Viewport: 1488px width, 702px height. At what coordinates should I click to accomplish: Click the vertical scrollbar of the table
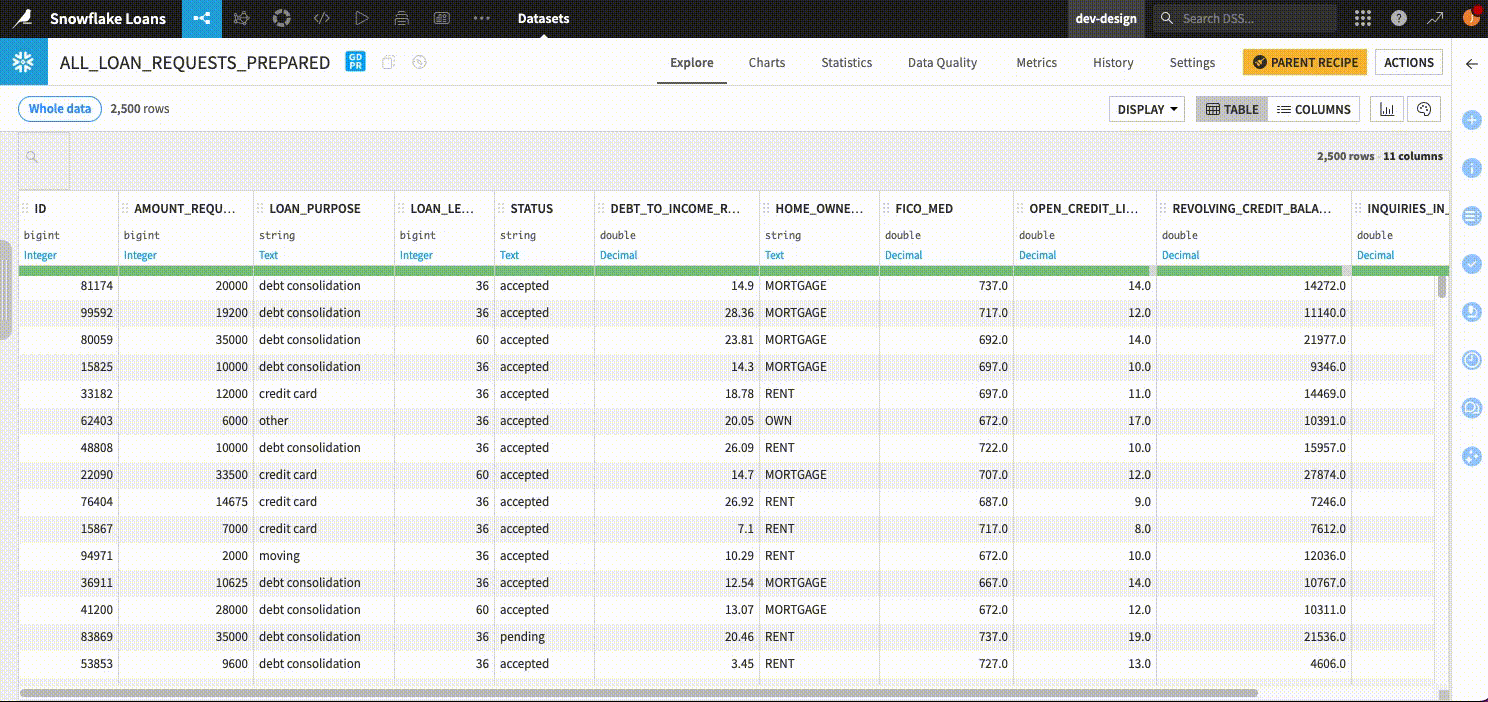pyautogui.click(x=1442, y=287)
